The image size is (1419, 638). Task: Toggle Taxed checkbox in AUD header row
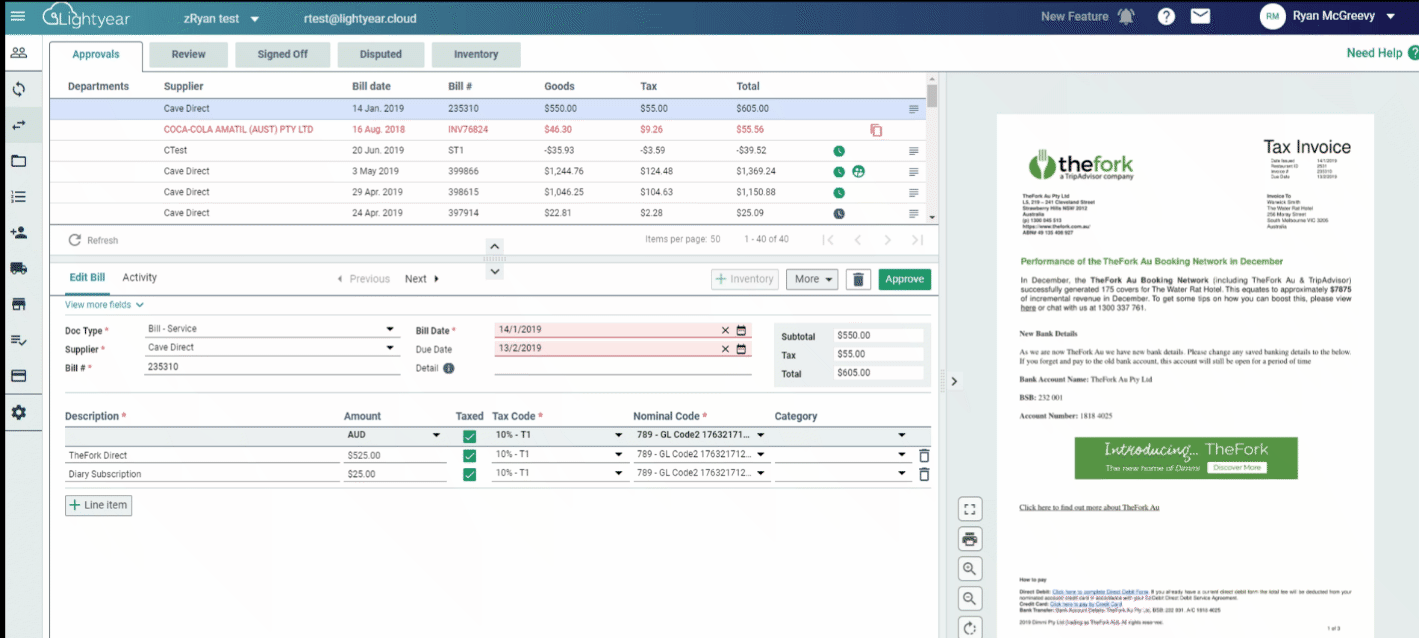(x=469, y=436)
